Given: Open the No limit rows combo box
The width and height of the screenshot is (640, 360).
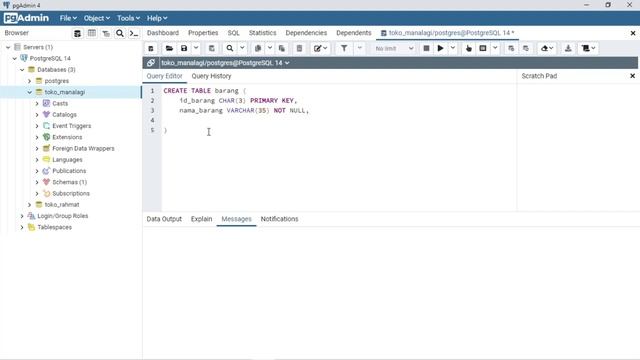Looking at the screenshot, I should (x=394, y=48).
